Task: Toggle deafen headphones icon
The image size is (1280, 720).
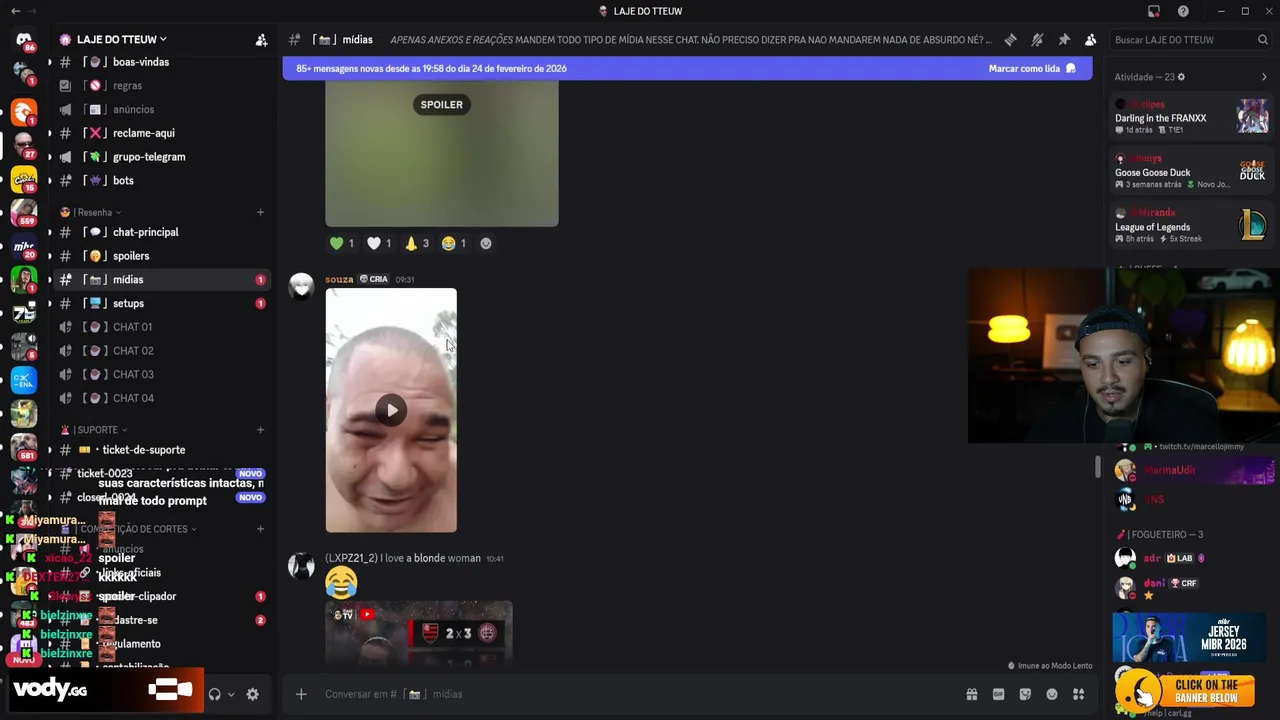Action: 214,694
